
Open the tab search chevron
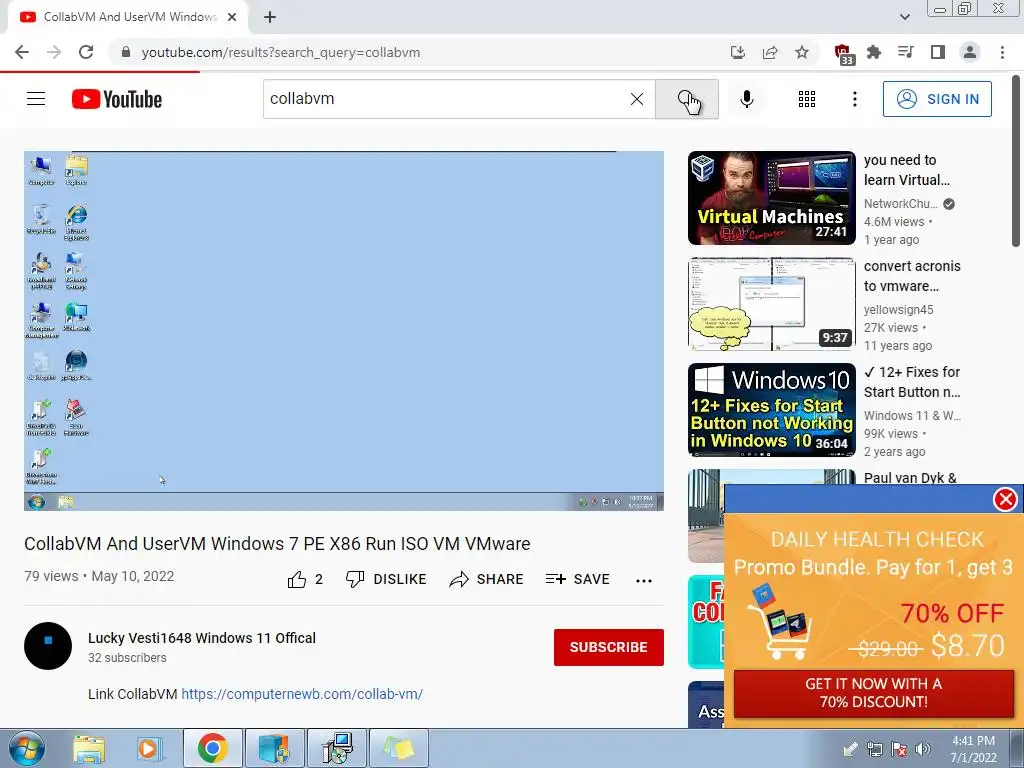coord(904,17)
